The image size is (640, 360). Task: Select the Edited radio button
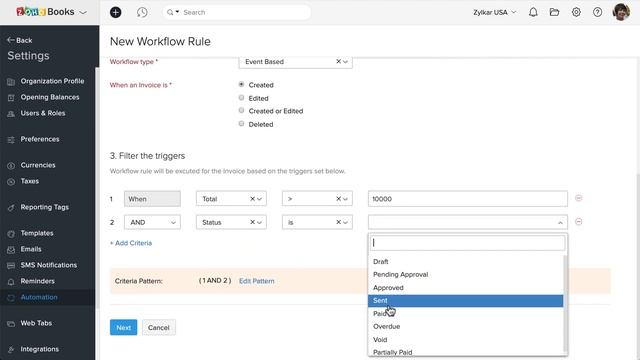click(x=241, y=98)
